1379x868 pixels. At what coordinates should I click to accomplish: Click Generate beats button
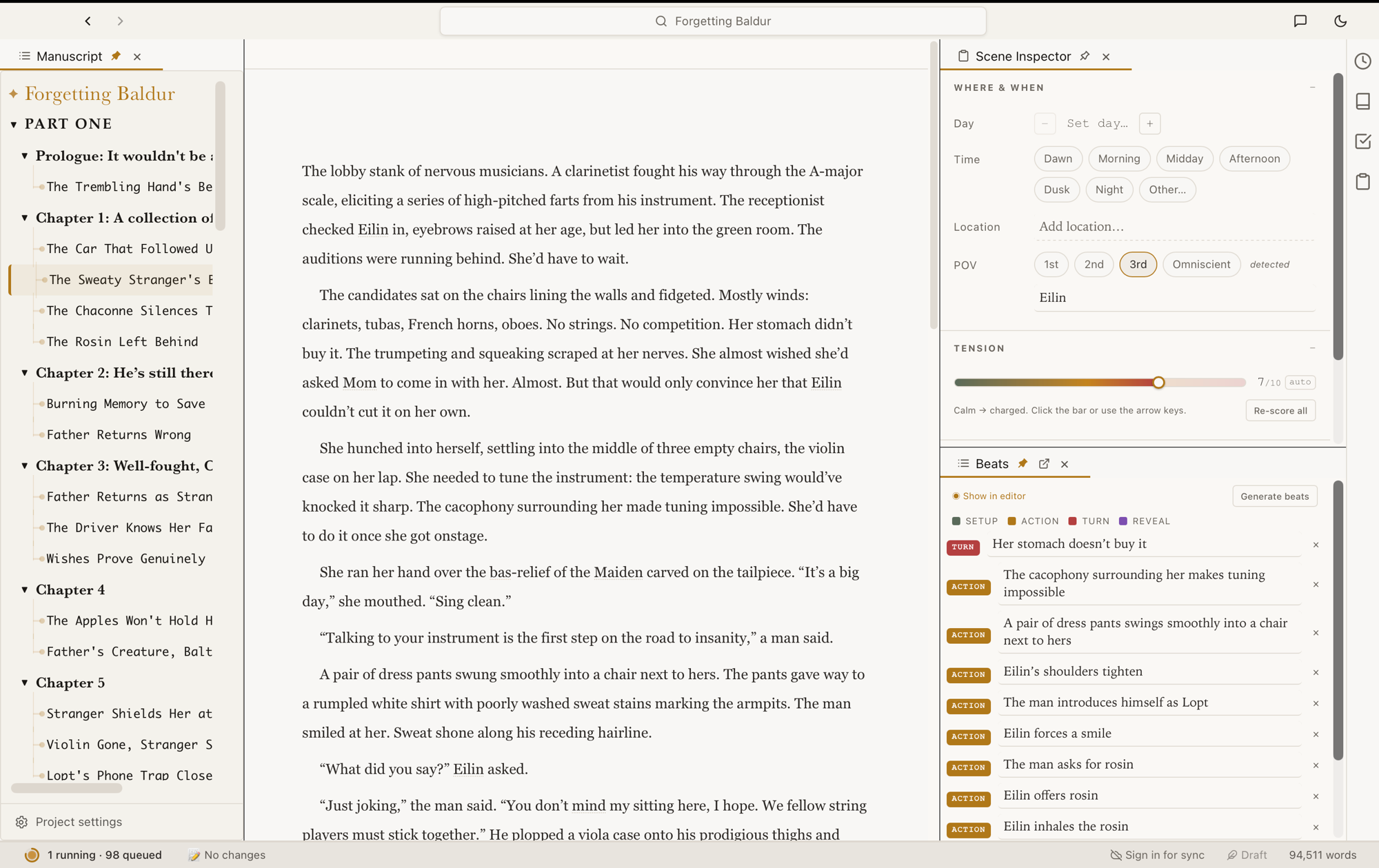tap(1274, 496)
